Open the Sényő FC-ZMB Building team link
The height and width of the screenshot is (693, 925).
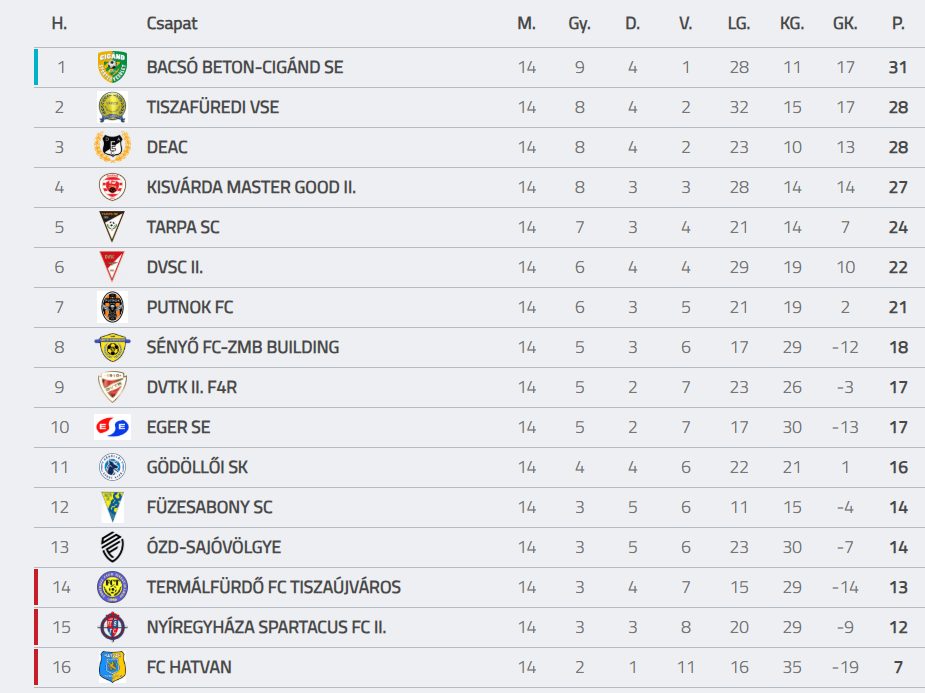pyautogui.click(x=242, y=347)
